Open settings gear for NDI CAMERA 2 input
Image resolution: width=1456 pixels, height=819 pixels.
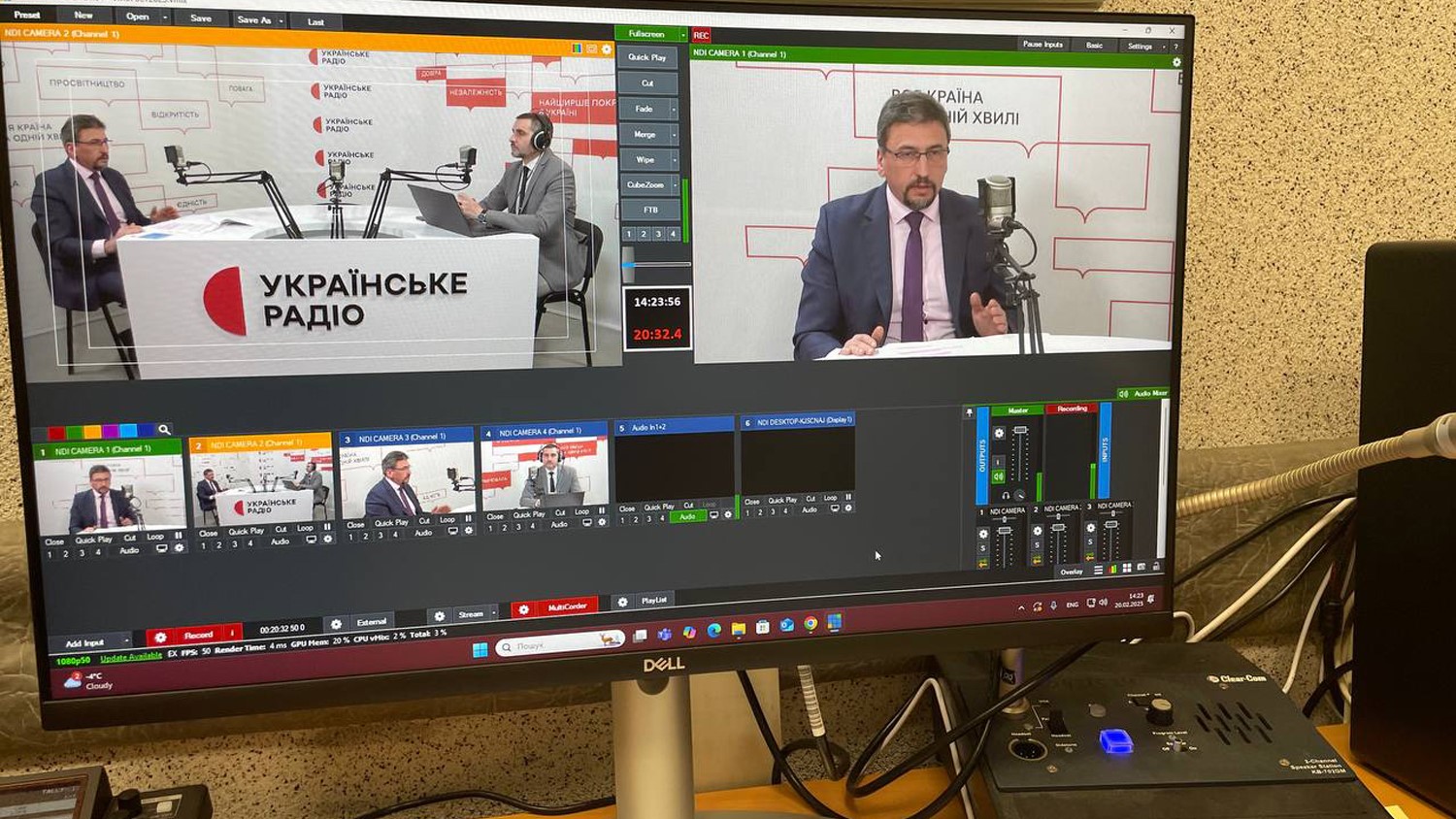tap(327, 539)
